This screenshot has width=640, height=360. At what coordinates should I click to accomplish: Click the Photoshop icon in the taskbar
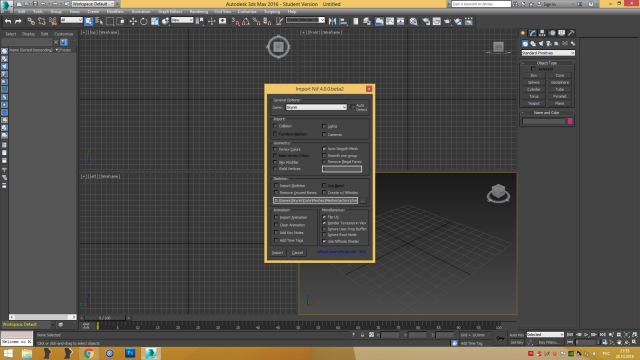(x=130, y=353)
